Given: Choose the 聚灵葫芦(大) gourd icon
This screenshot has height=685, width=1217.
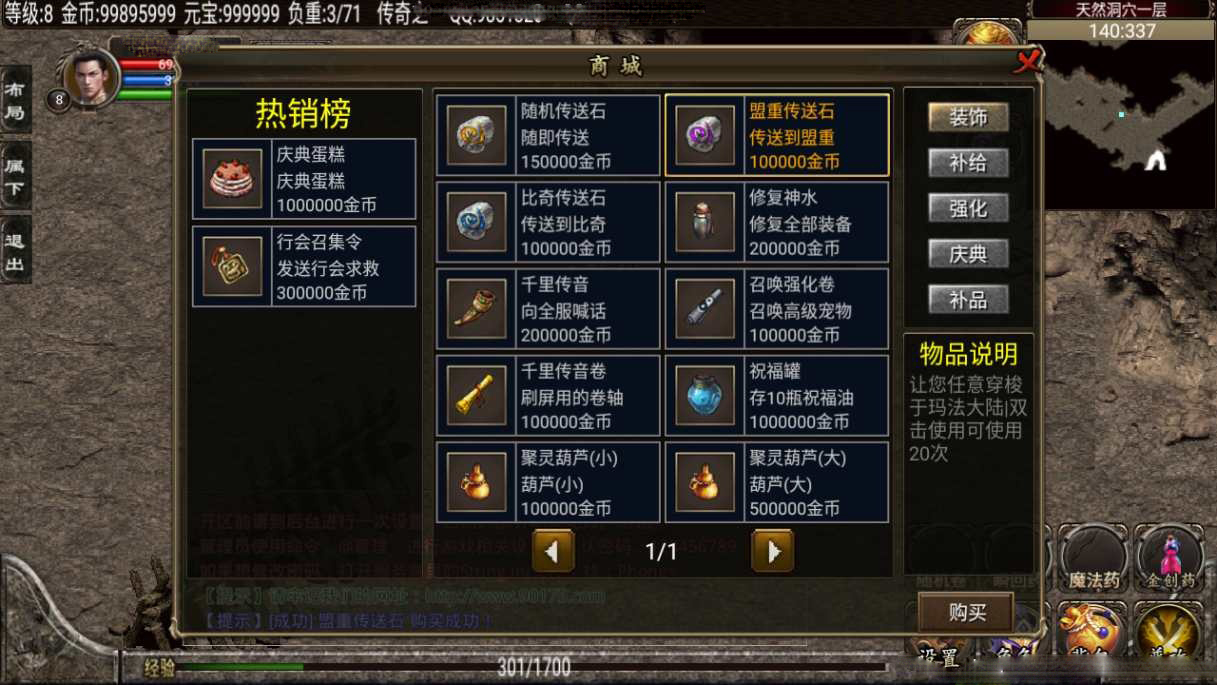Looking at the screenshot, I should 705,482.
